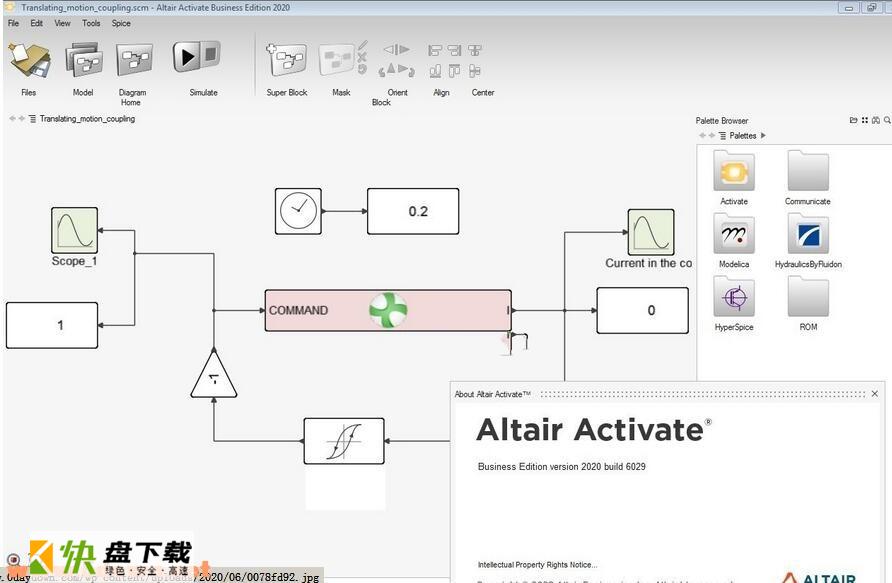
Task: Click the Business Edition version text
Action: (561, 466)
